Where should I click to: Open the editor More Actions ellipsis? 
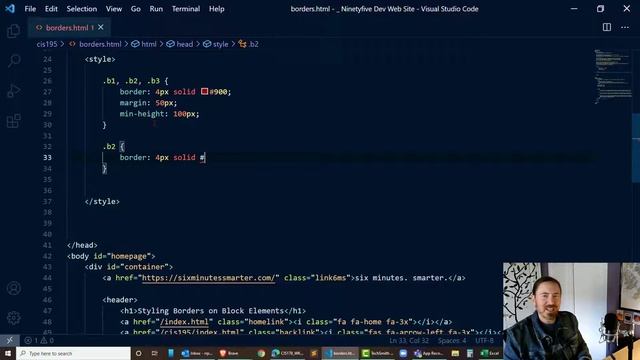(x=625, y=27)
